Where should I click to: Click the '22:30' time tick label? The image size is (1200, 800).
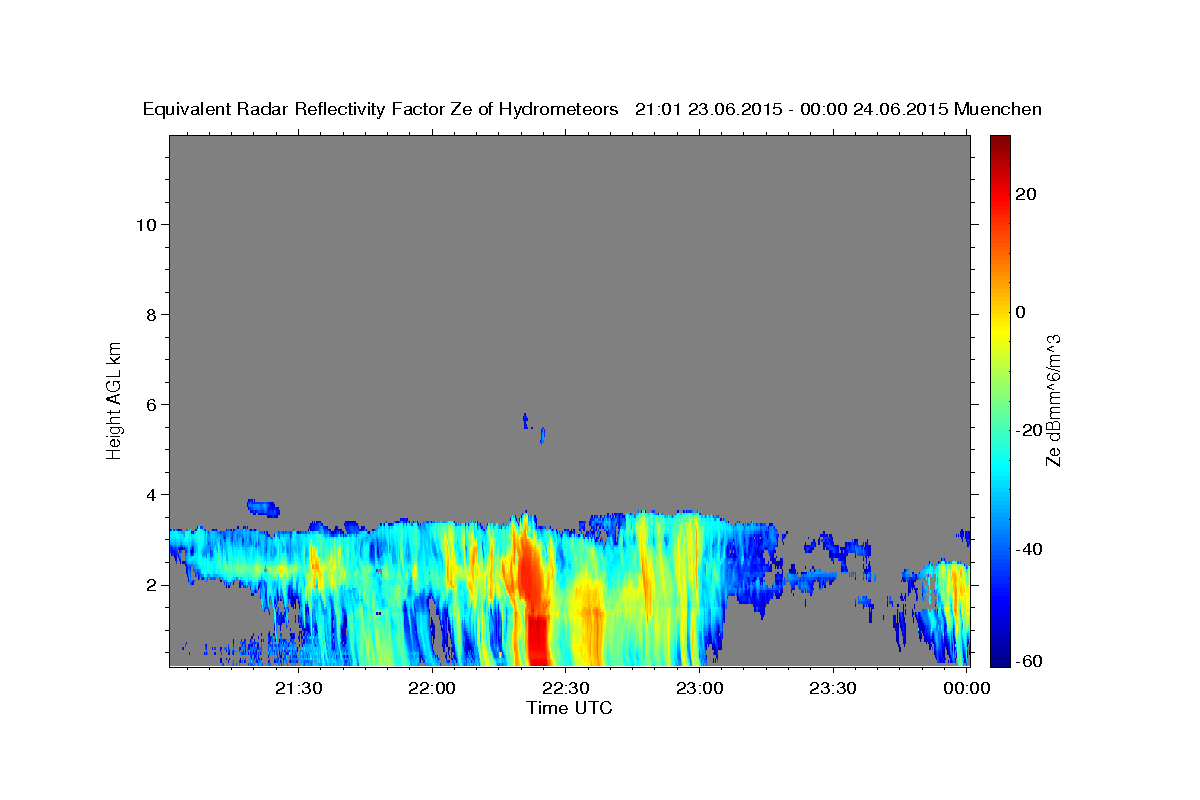pyautogui.click(x=566, y=688)
